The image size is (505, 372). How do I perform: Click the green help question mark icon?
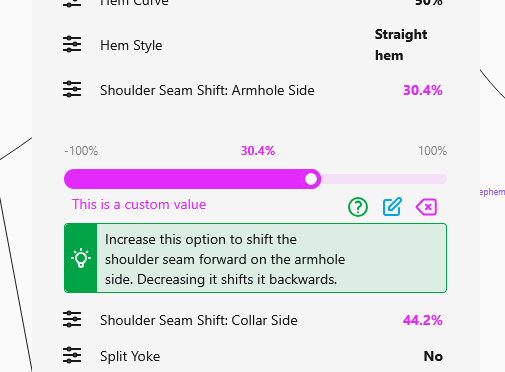(x=358, y=207)
